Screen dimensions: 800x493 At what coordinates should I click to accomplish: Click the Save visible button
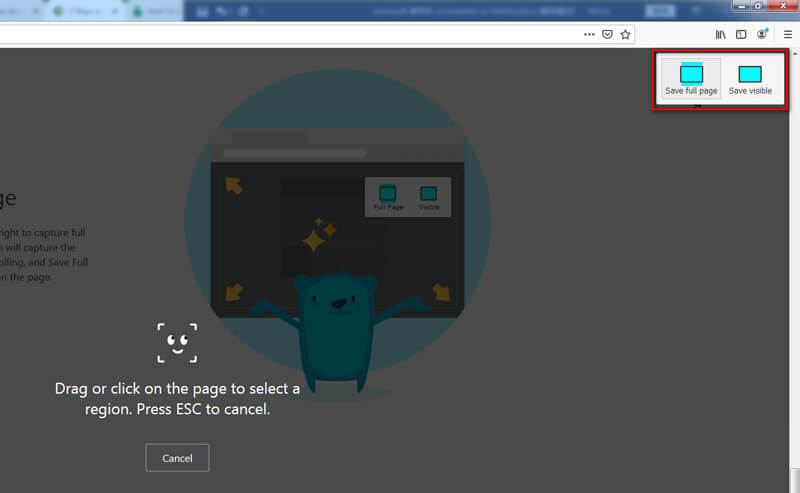tap(750, 78)
